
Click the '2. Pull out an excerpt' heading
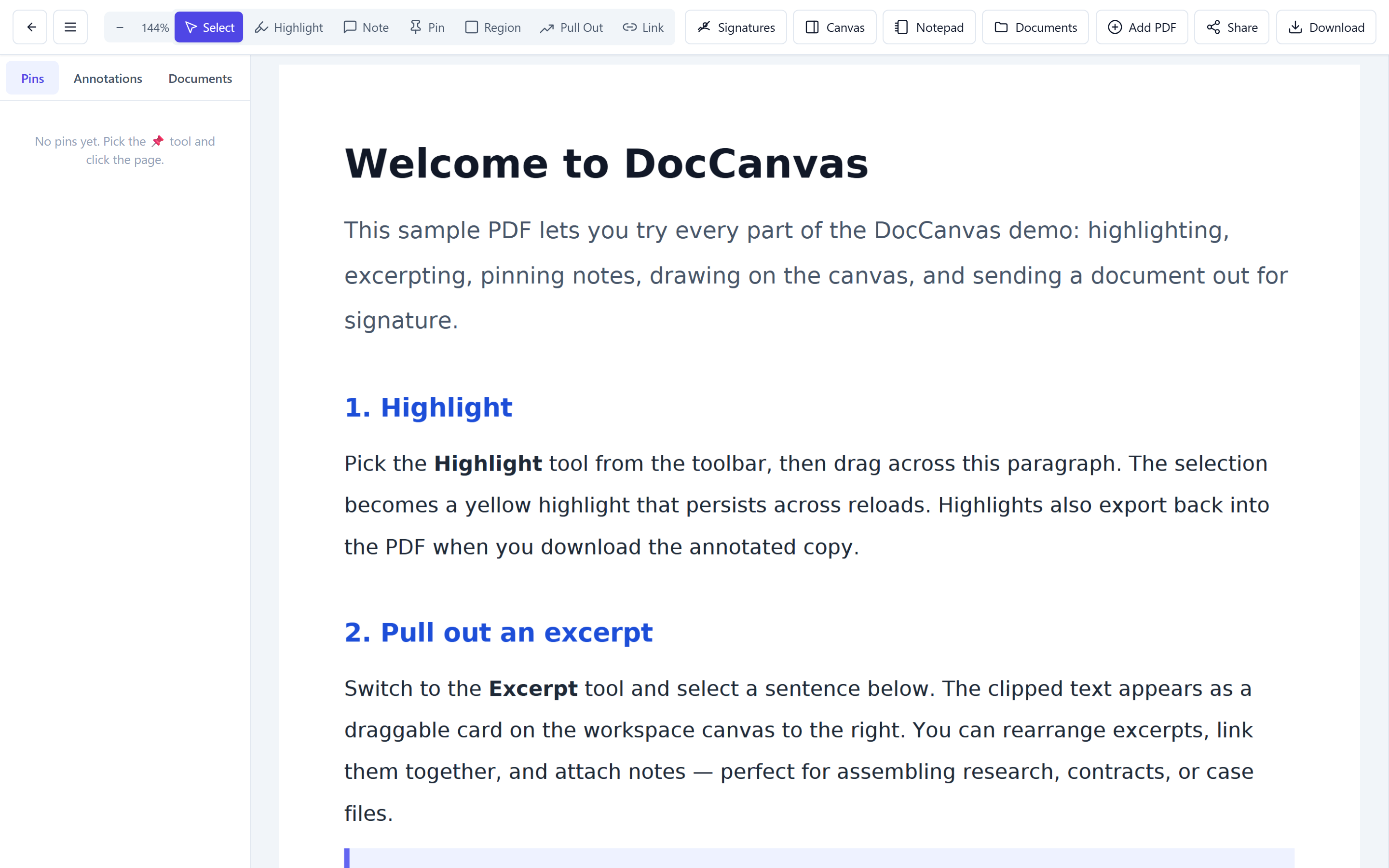click(x=498, y=633)
